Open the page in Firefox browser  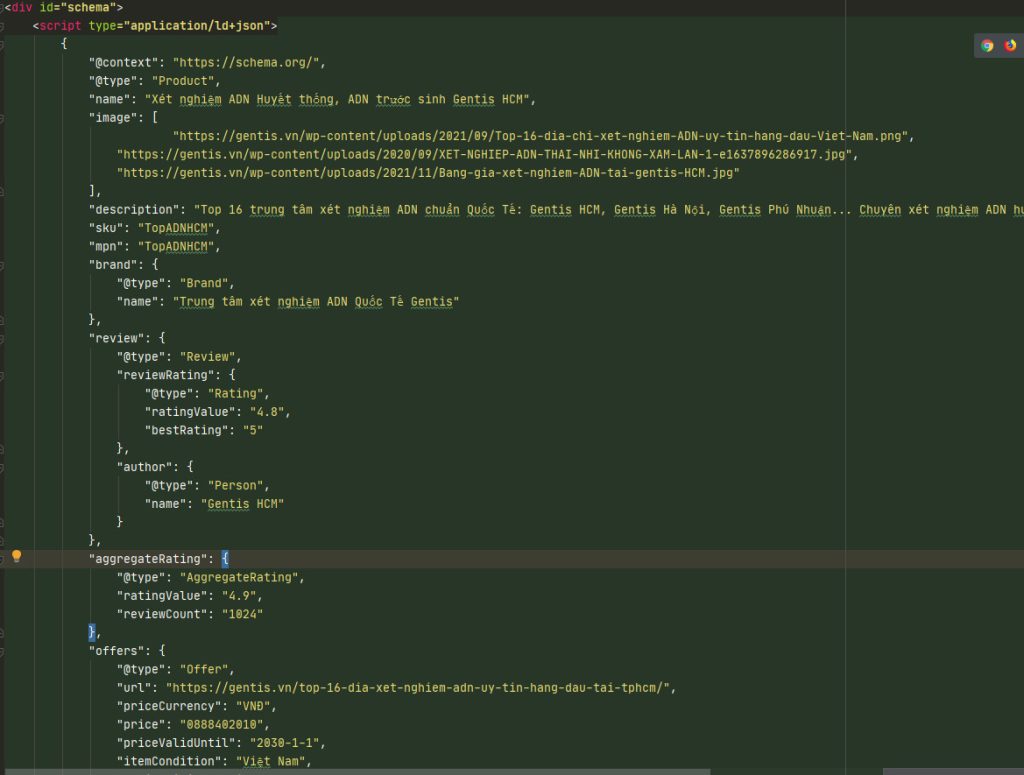click(1010, 45)
